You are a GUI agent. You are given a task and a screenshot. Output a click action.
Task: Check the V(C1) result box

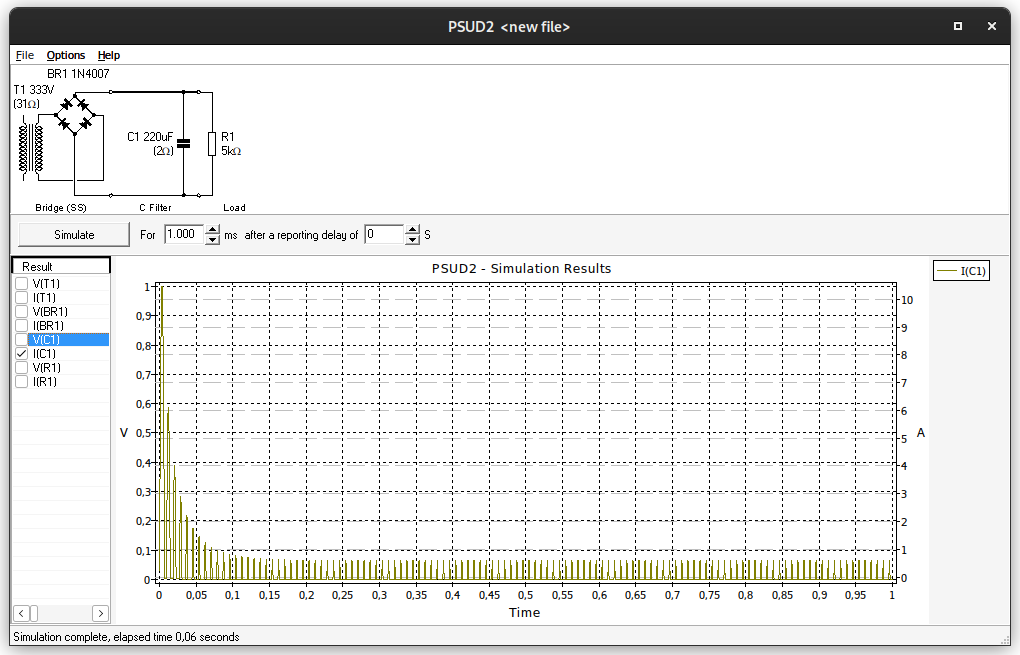[x=22, y=340]
